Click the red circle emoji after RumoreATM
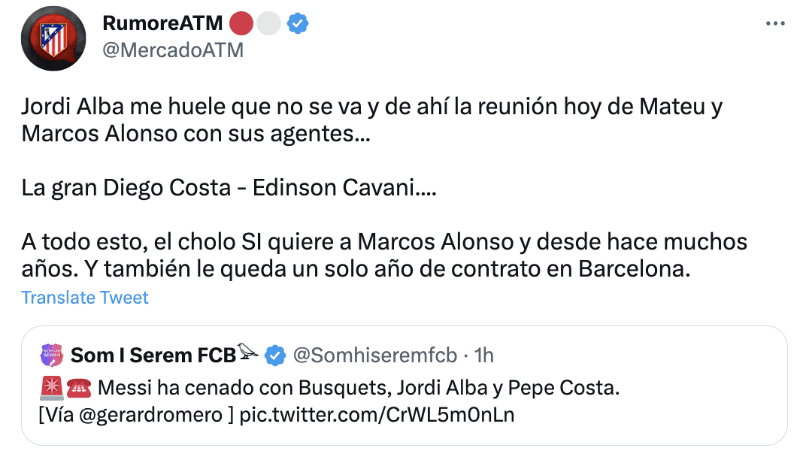Image resolution: width=800 pixels, height=466 pixels. 241,23
